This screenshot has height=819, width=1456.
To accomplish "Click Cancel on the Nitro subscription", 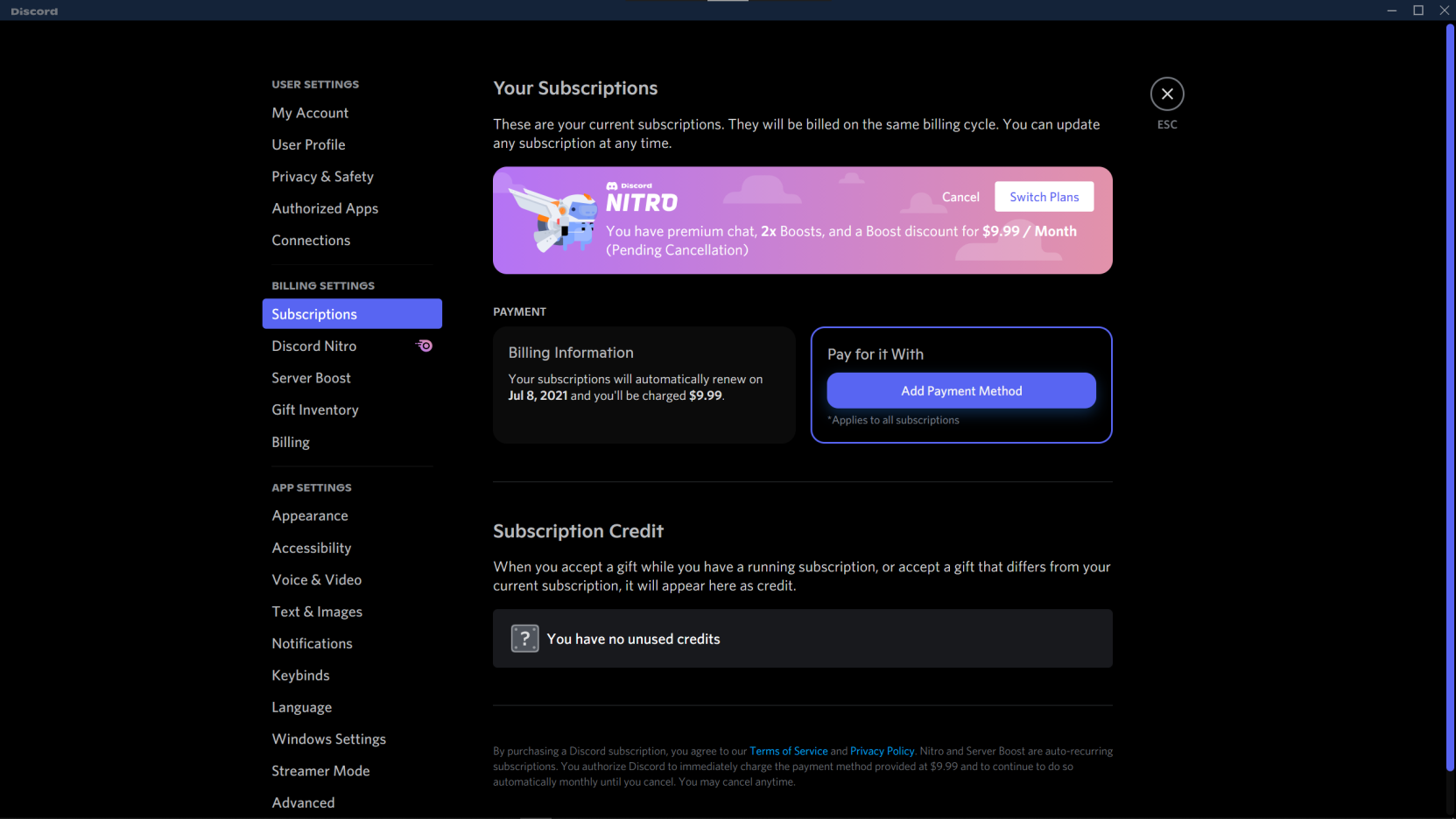I will point(960,197).
